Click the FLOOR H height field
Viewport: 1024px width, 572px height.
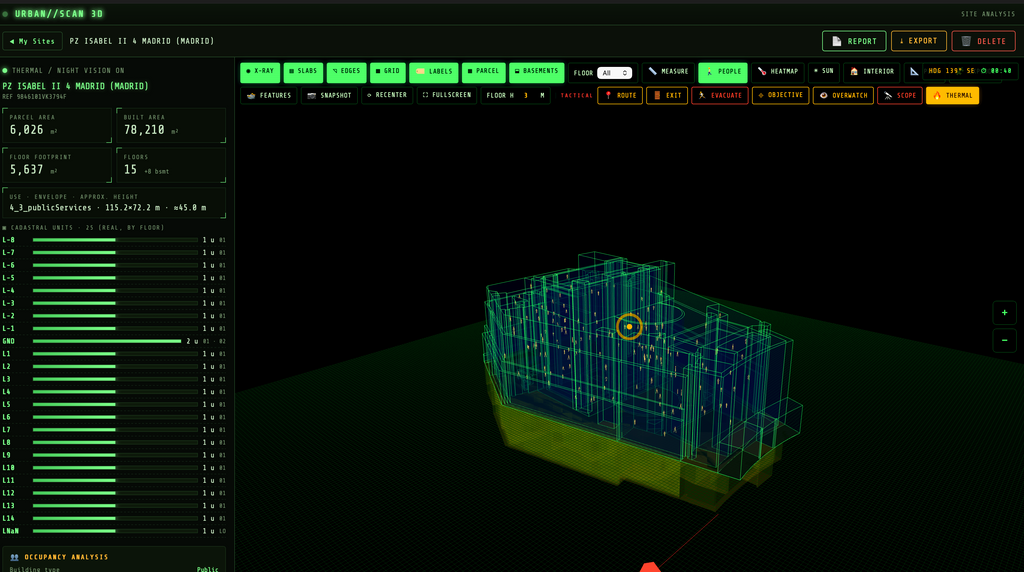point(526,95)
